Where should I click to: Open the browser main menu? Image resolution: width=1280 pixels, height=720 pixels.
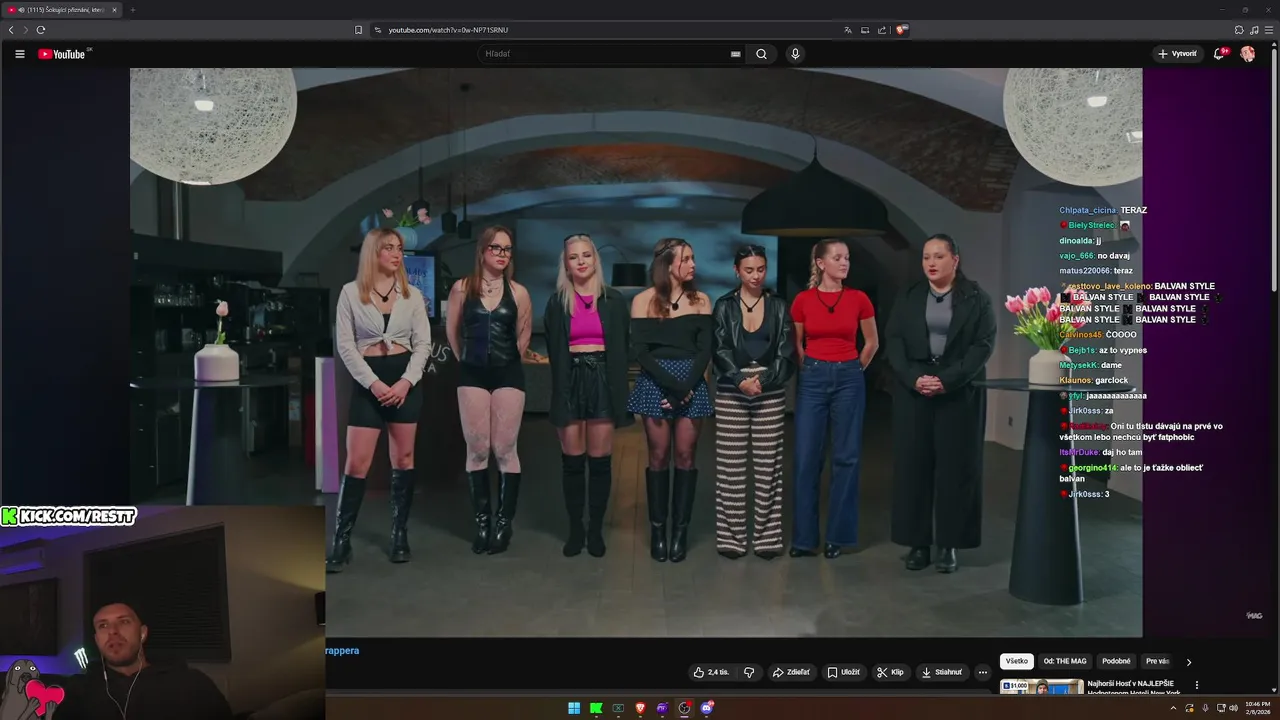pyautogui.click(x=1268, y=30)
